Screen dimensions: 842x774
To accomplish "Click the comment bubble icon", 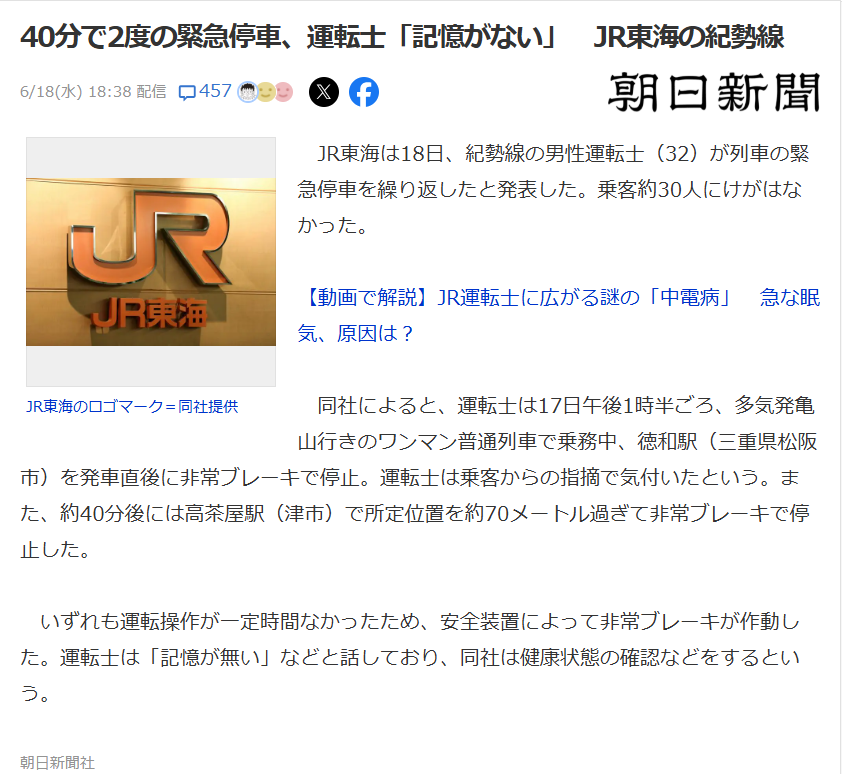I will tap(186, 92).
